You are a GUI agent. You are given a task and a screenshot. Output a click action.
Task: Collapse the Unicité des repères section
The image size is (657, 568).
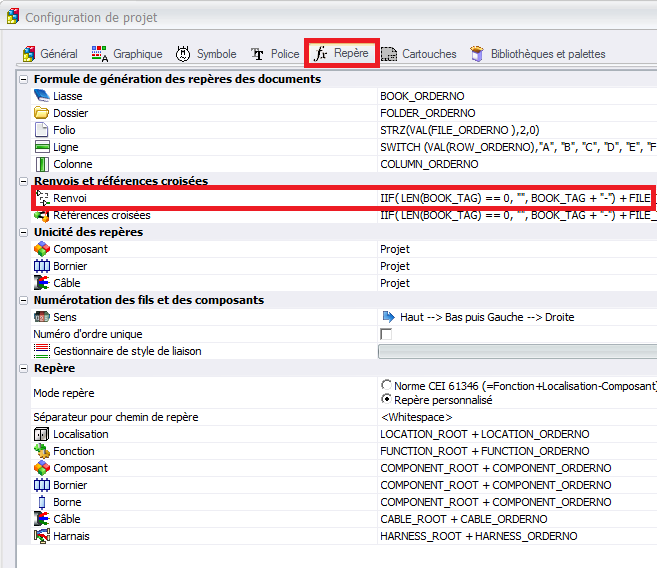(x=24, y=232)
